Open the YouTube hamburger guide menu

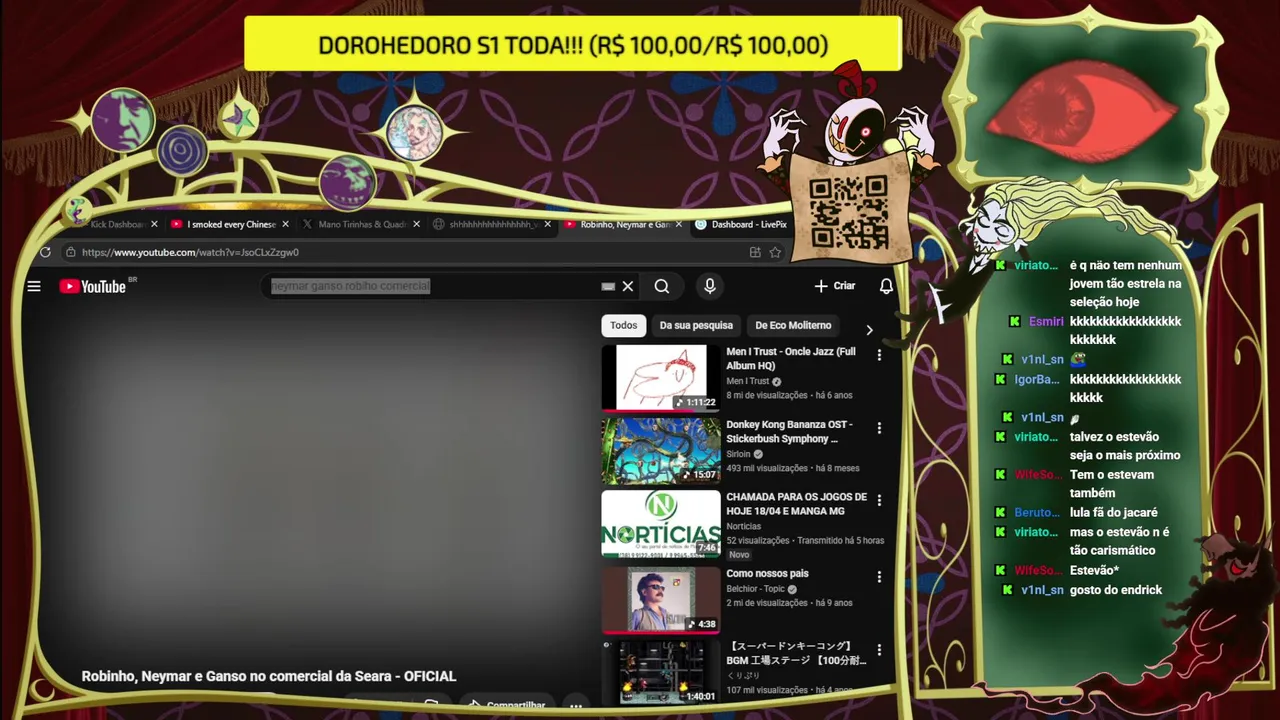34,286
